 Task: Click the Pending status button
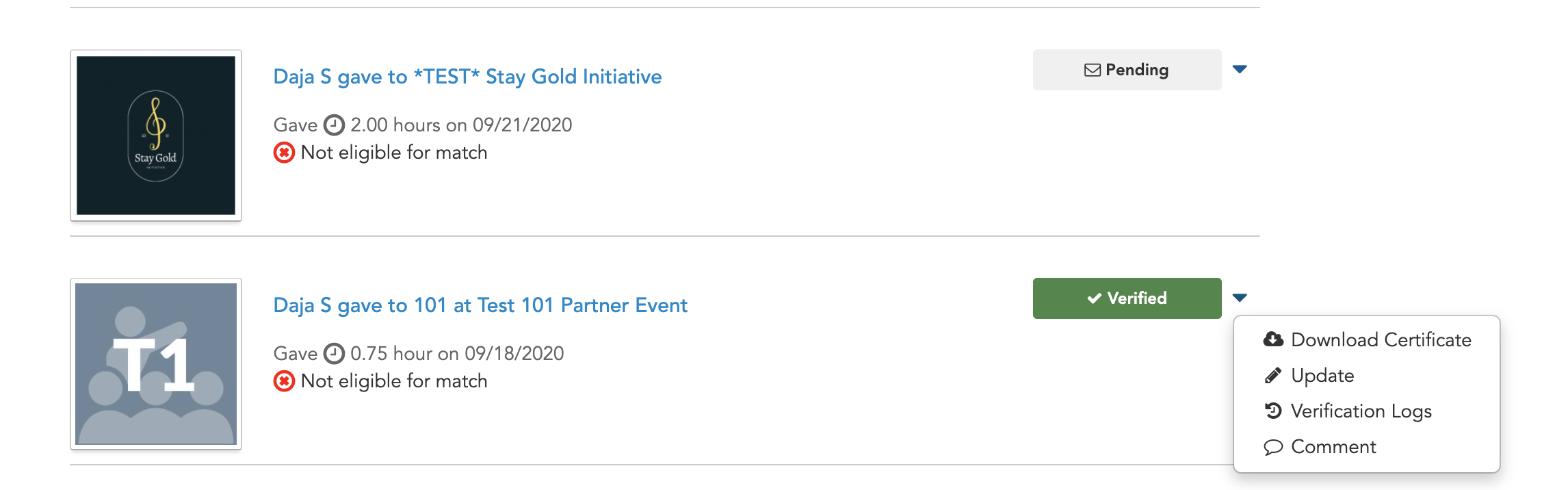pos(1127,70)
